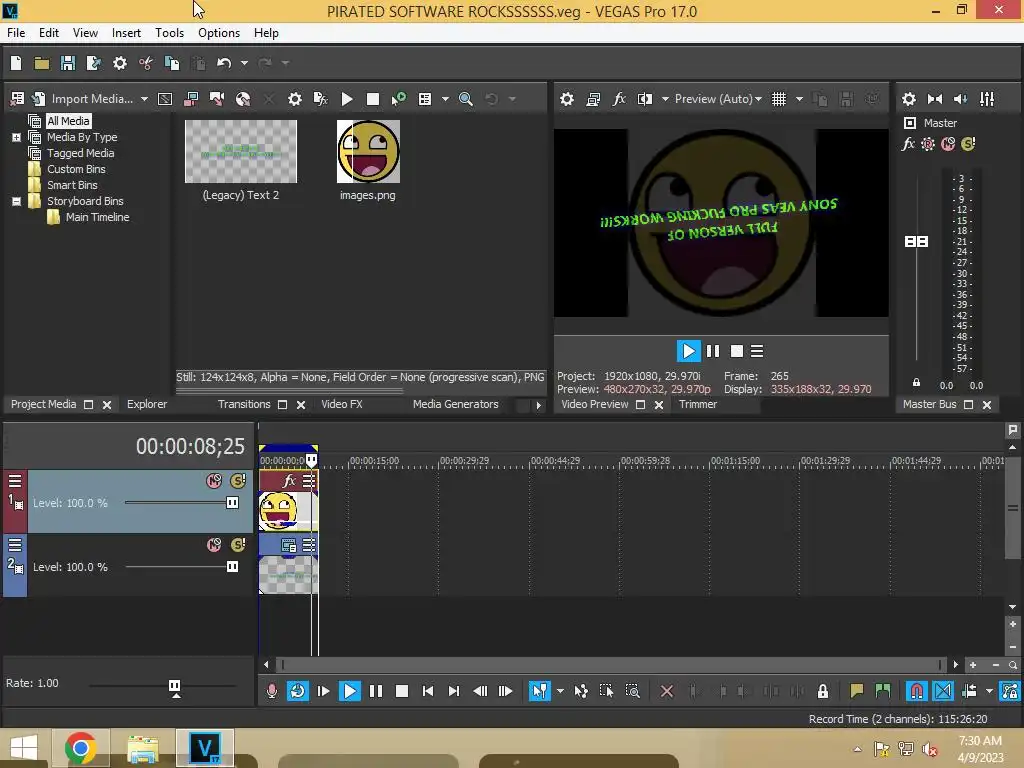Play the Video Preview window
Image resolution: width=1024 pixels, height=768 pixels.
point(688,351)
